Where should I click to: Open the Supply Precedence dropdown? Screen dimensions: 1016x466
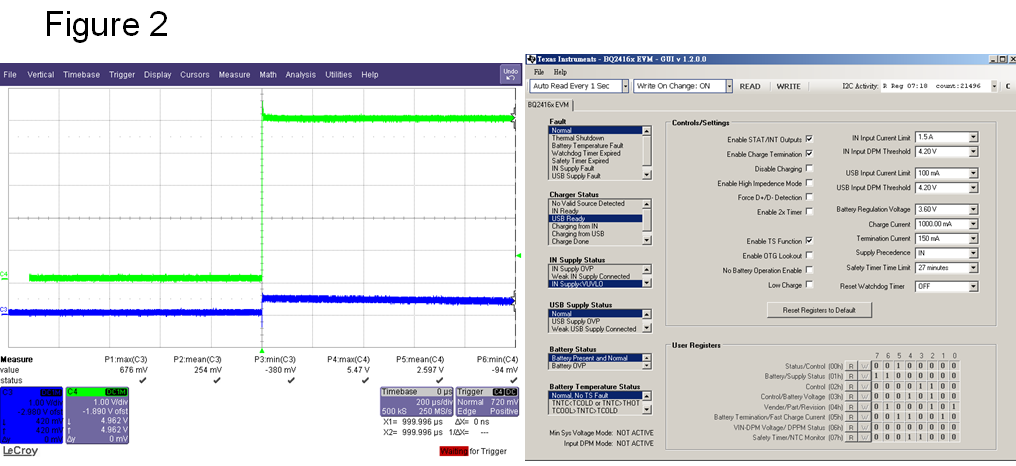pyautogui.click(x=973, y=253)
